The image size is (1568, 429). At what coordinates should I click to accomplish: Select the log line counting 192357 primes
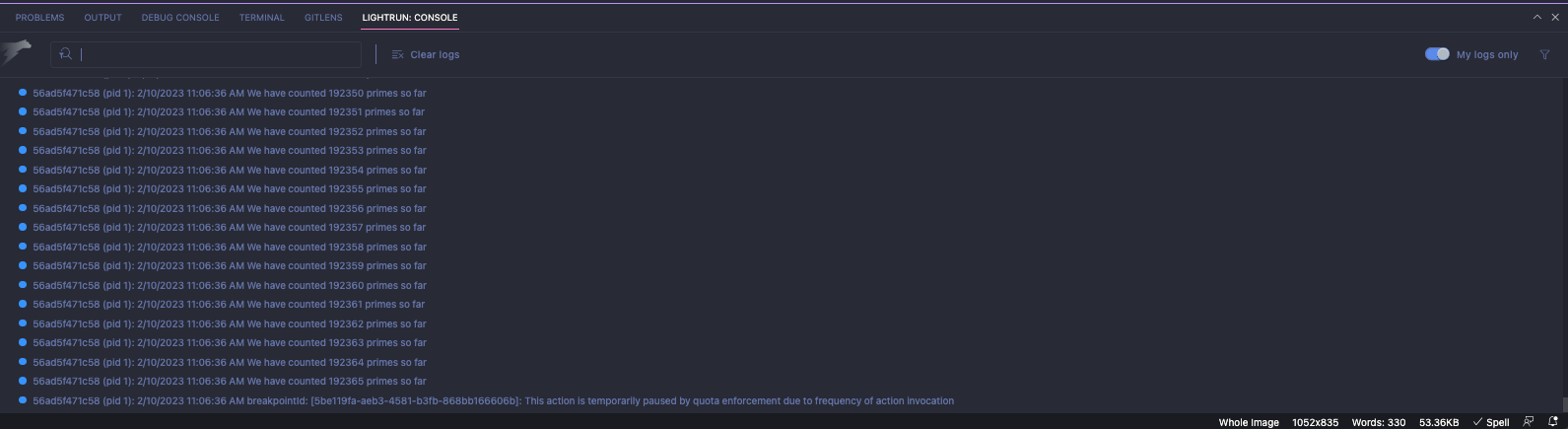pyautogui.click(x=229, y=228)
